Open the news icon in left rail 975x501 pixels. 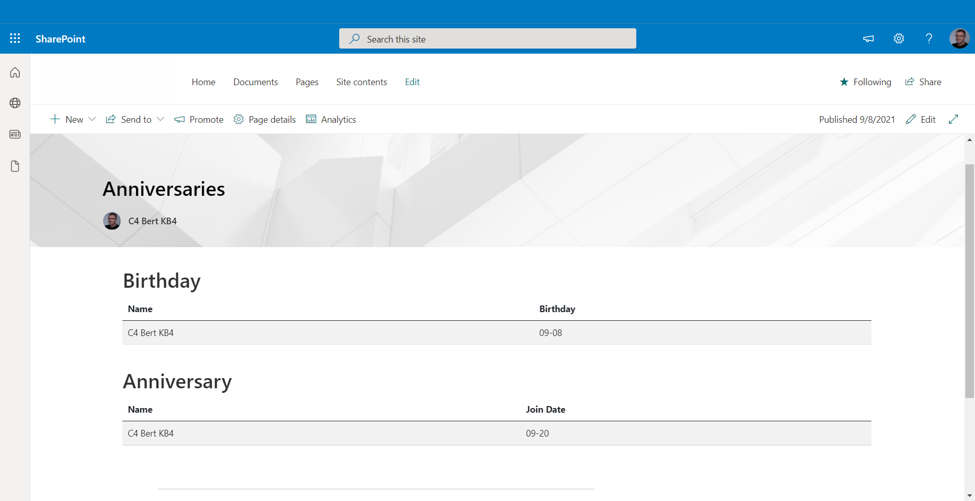[15, 134]
